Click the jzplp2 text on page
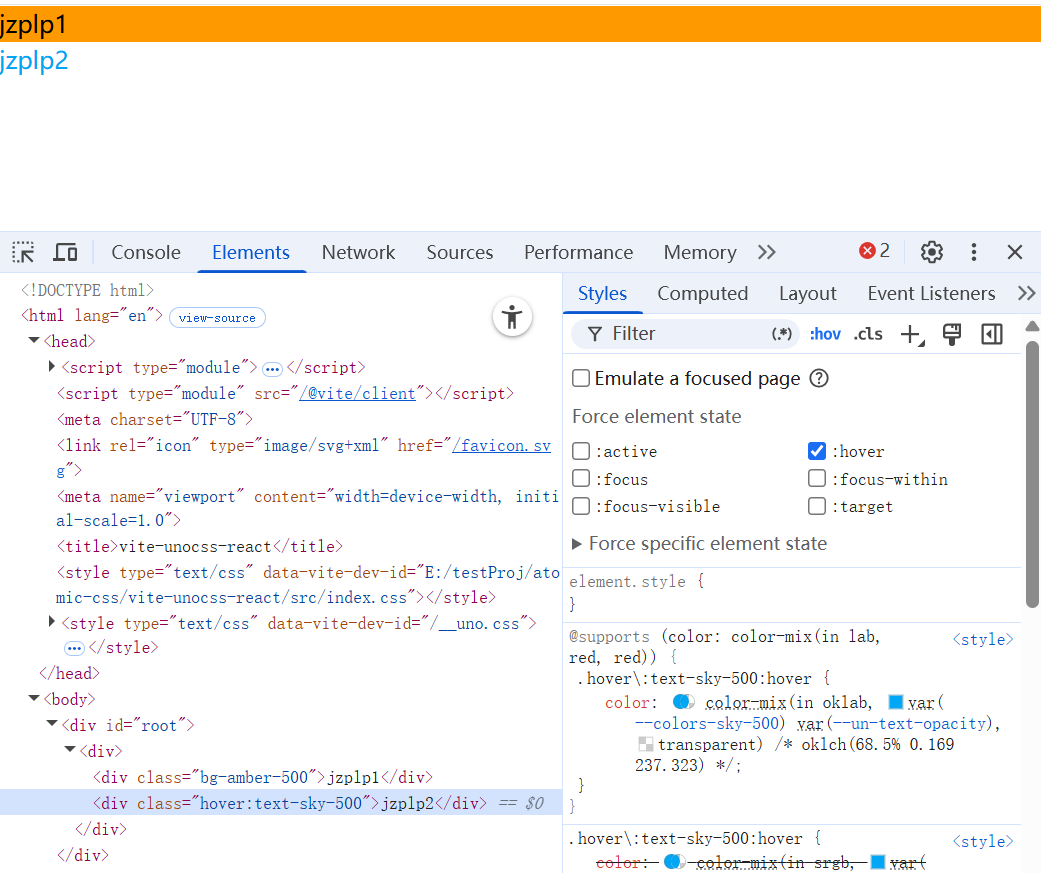The height and width of the screenshot is (873, 1041). (x=34, y=60)
